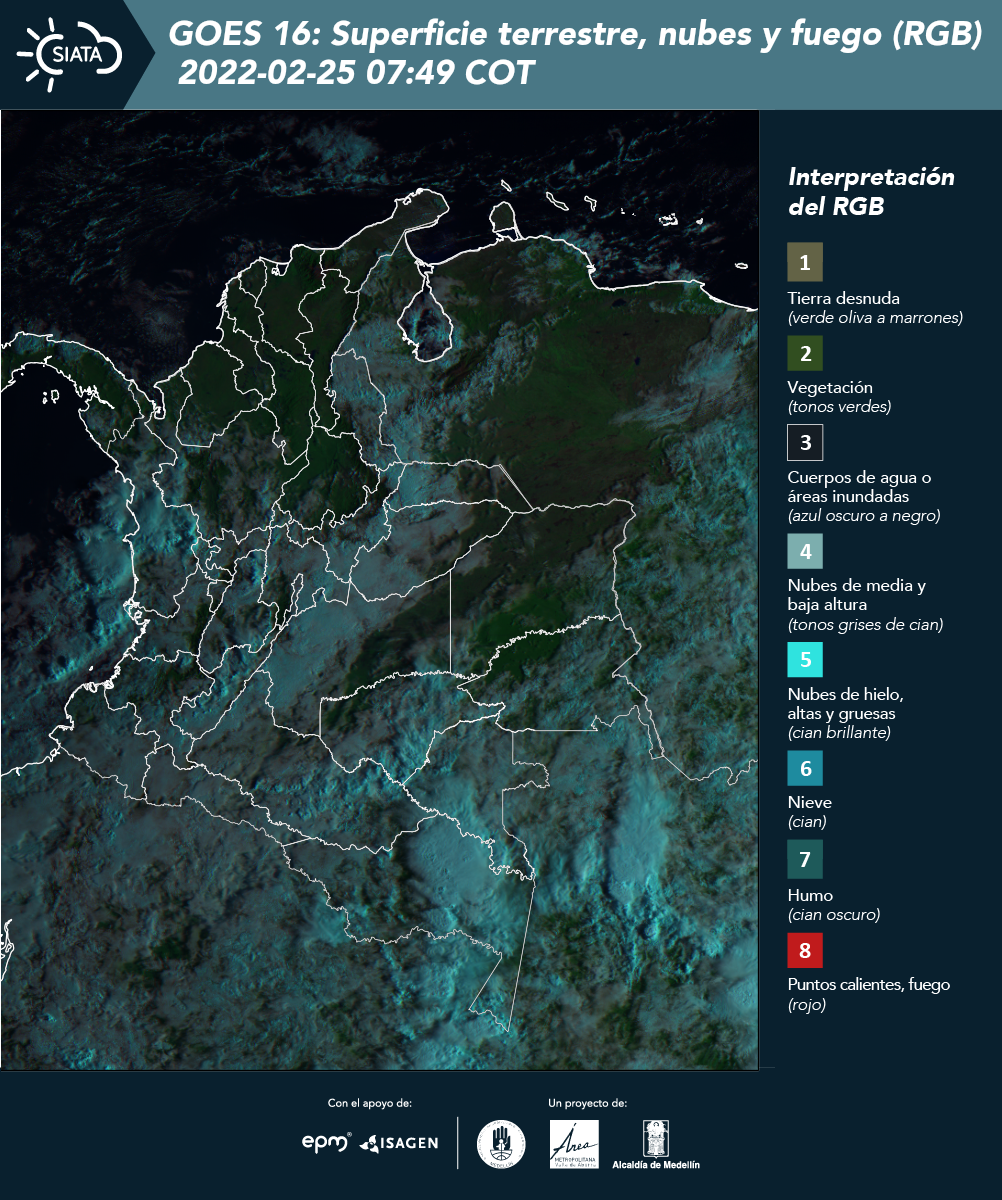Click the "(cian brillante)" description
The height and width of the screenshot is (1200, 1002).
click(x=839, y=733)
